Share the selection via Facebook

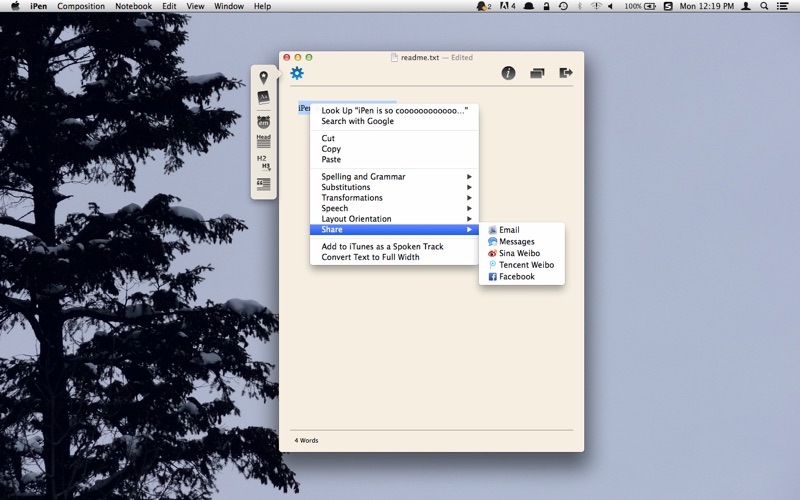pyautogui.click(x=516, y=277)
